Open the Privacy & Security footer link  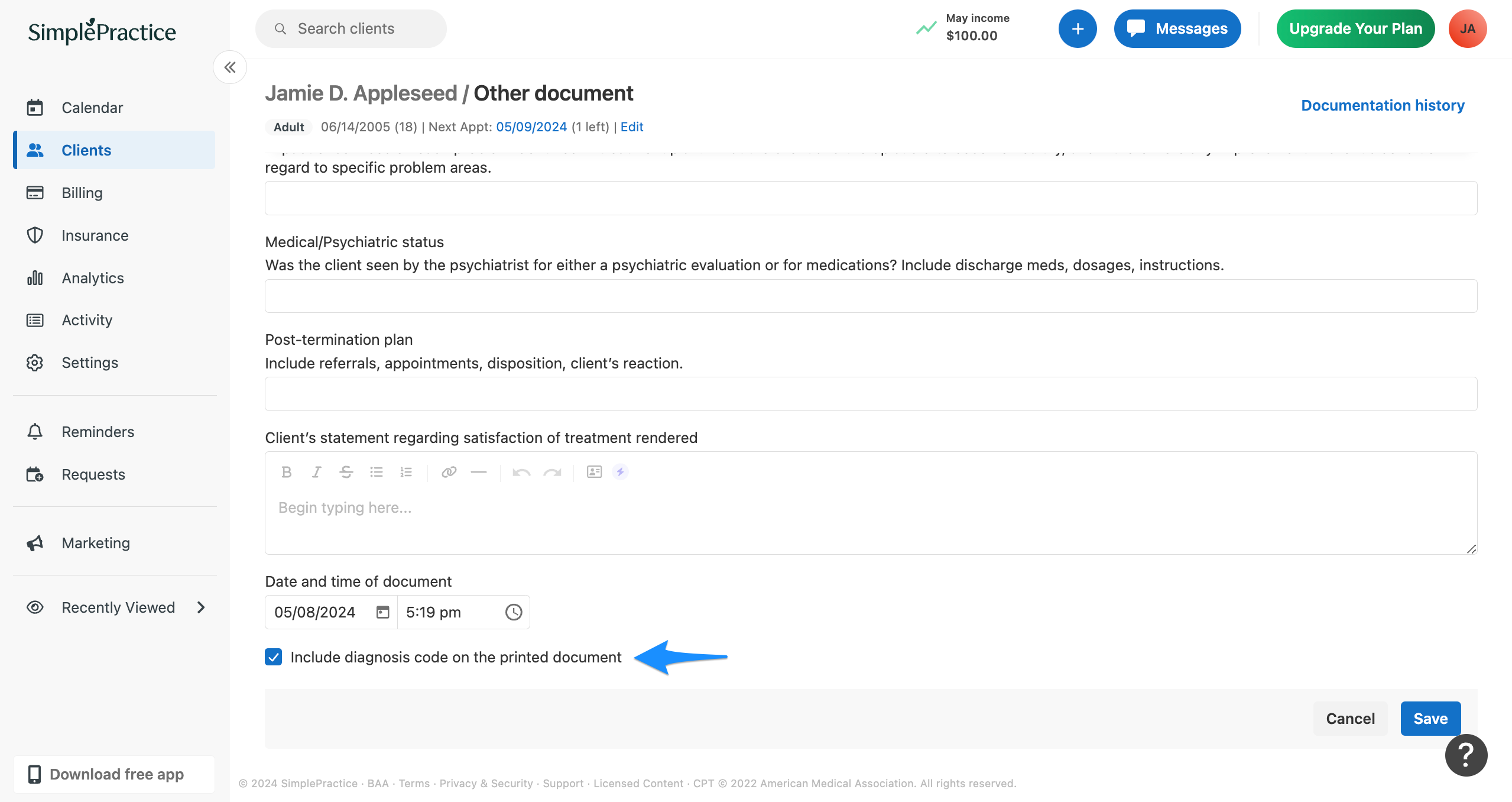point(486,783)
